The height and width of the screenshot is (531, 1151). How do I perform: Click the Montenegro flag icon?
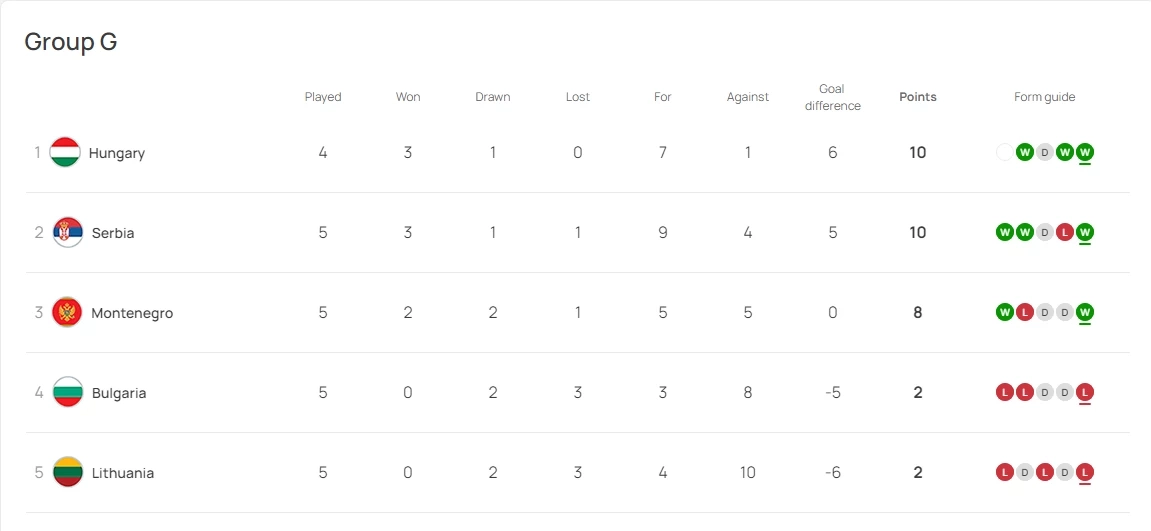(x=68, y=312)
